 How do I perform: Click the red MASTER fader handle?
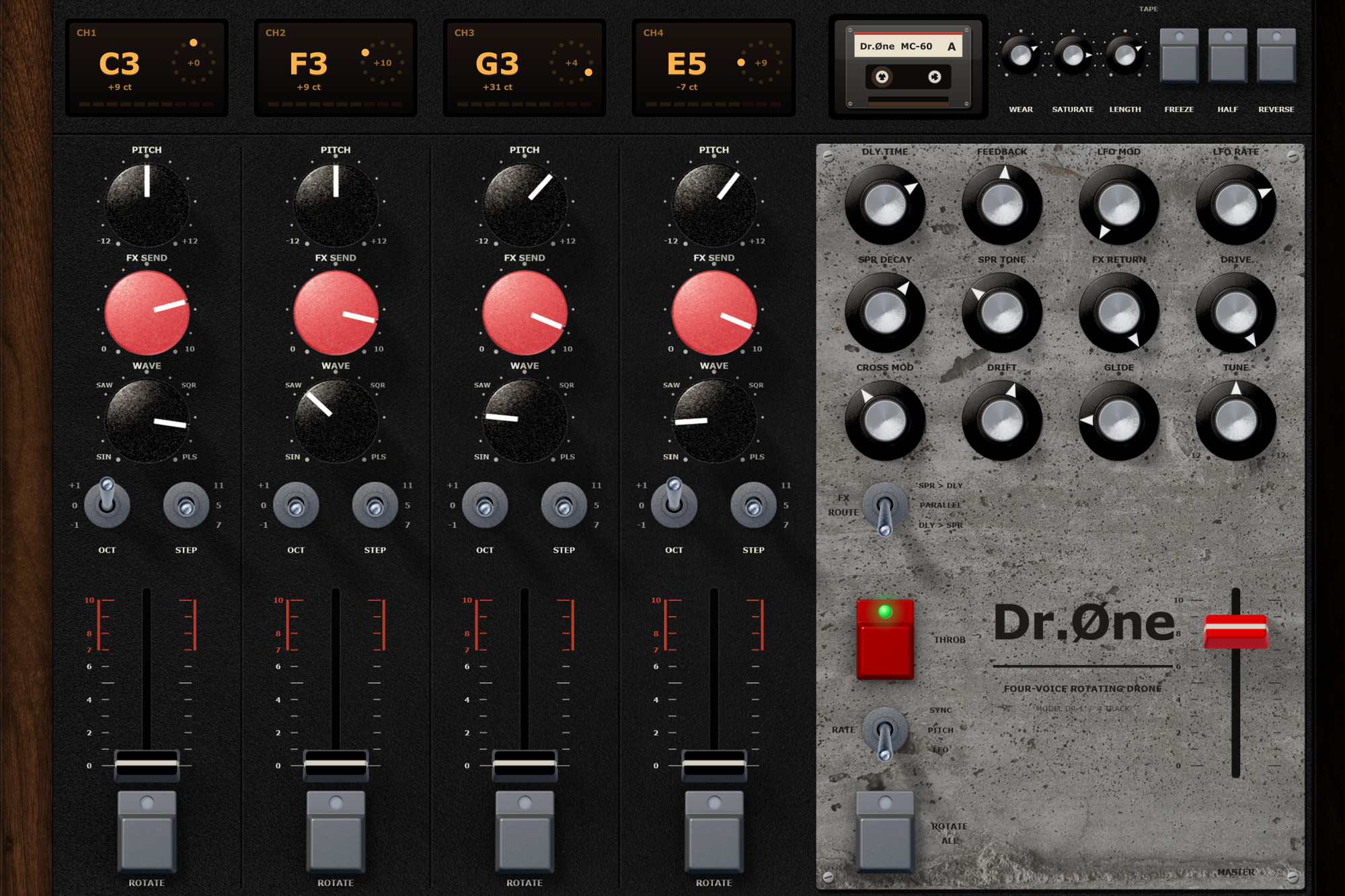[1236, 631]
